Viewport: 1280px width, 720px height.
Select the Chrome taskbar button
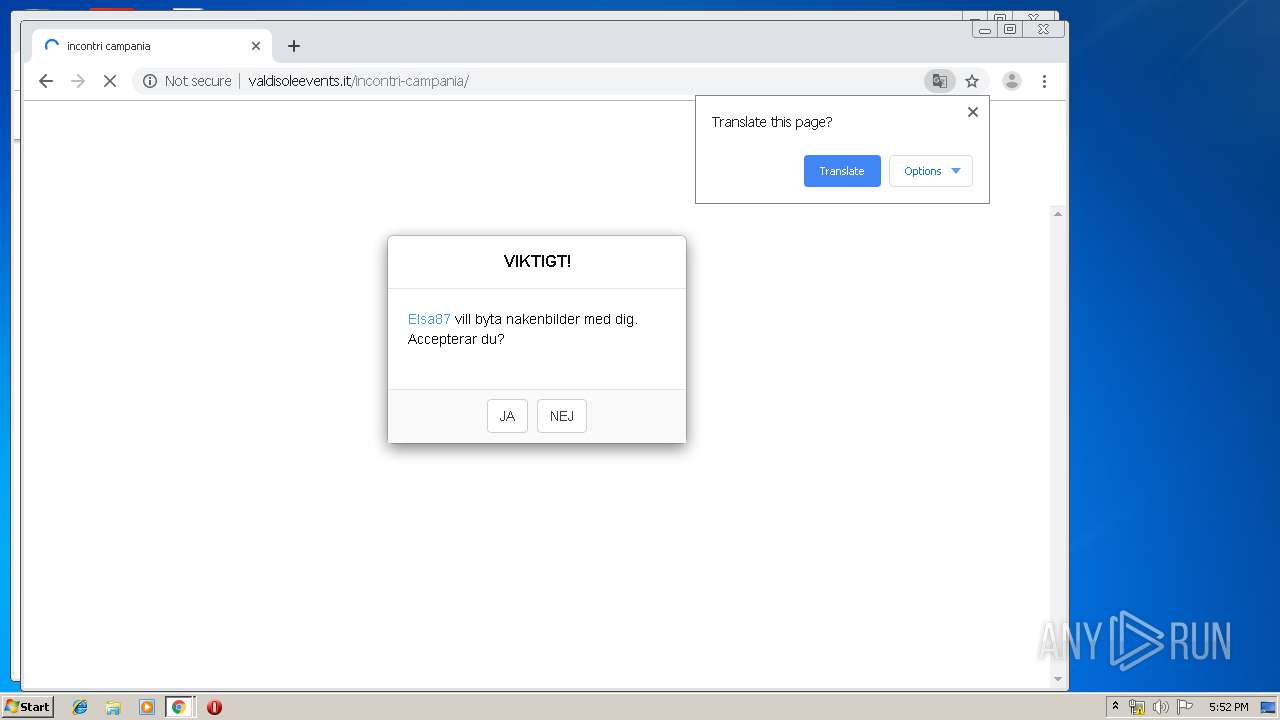point(179,707)
